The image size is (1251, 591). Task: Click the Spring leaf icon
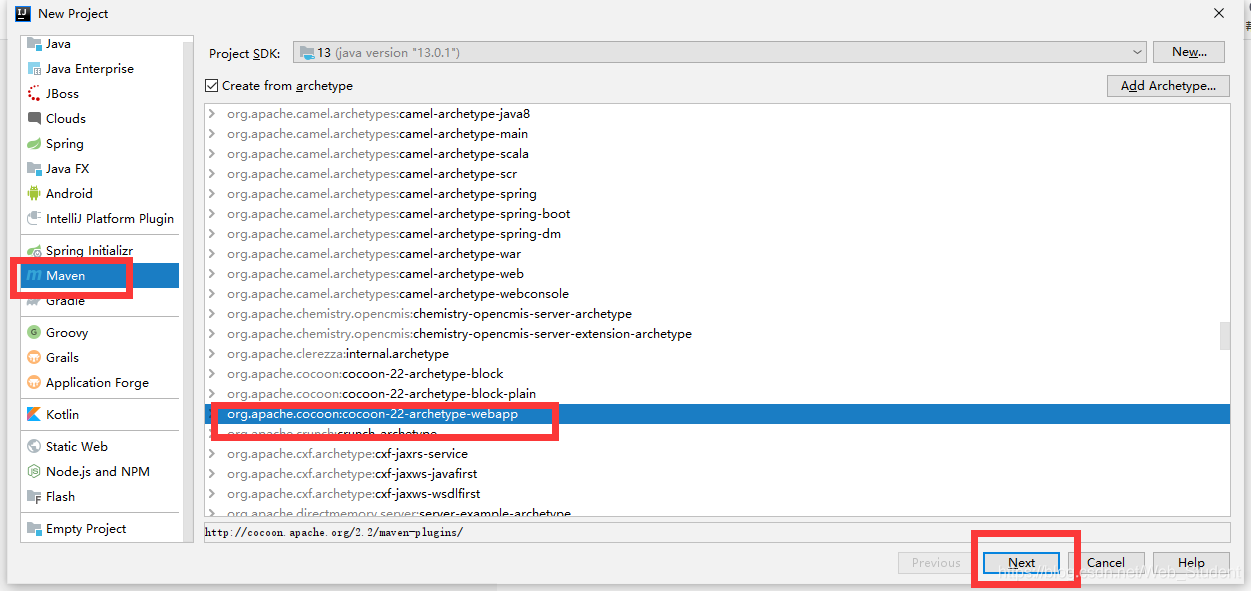34,144
